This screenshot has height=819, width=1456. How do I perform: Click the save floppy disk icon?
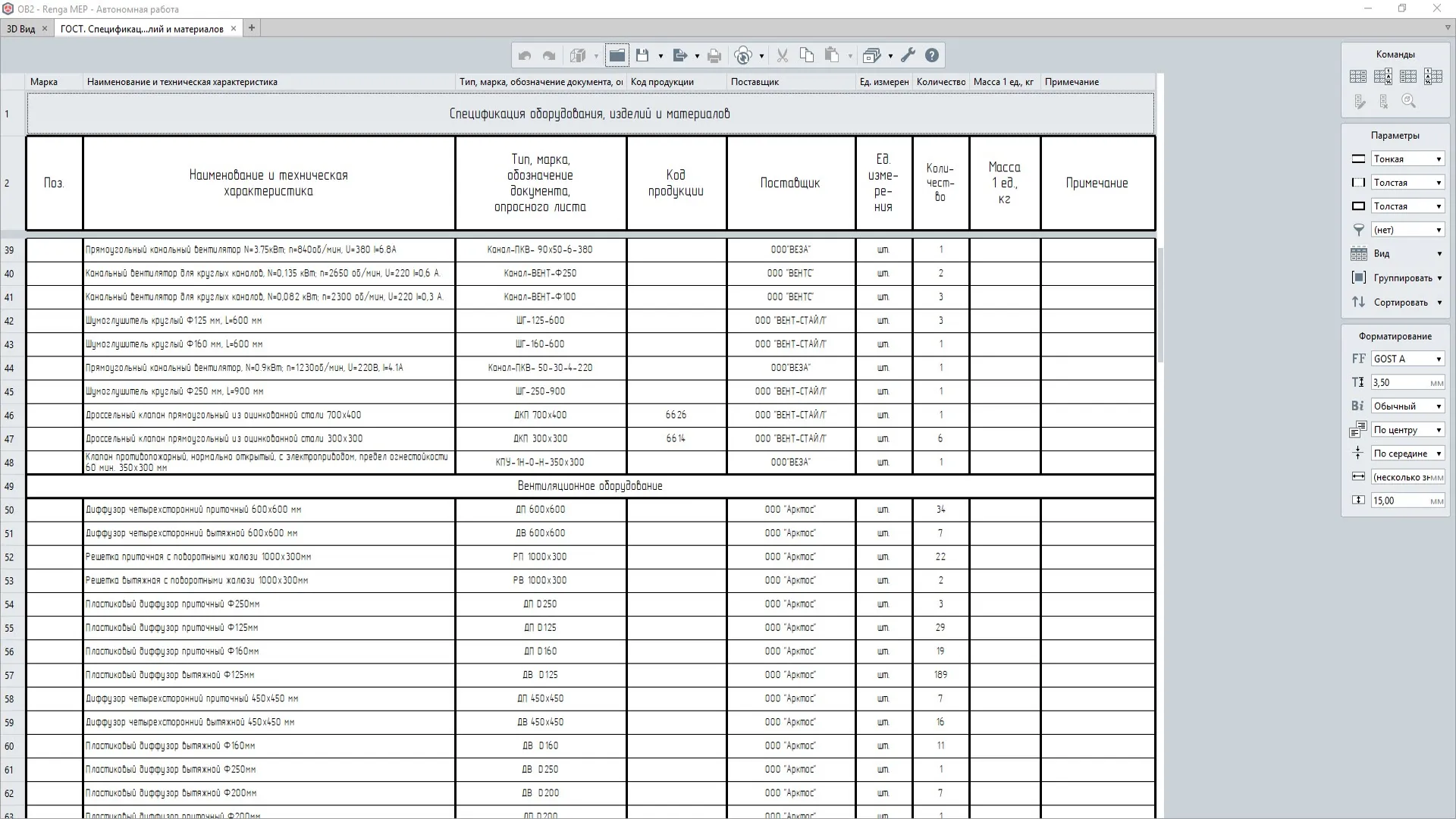642,55
